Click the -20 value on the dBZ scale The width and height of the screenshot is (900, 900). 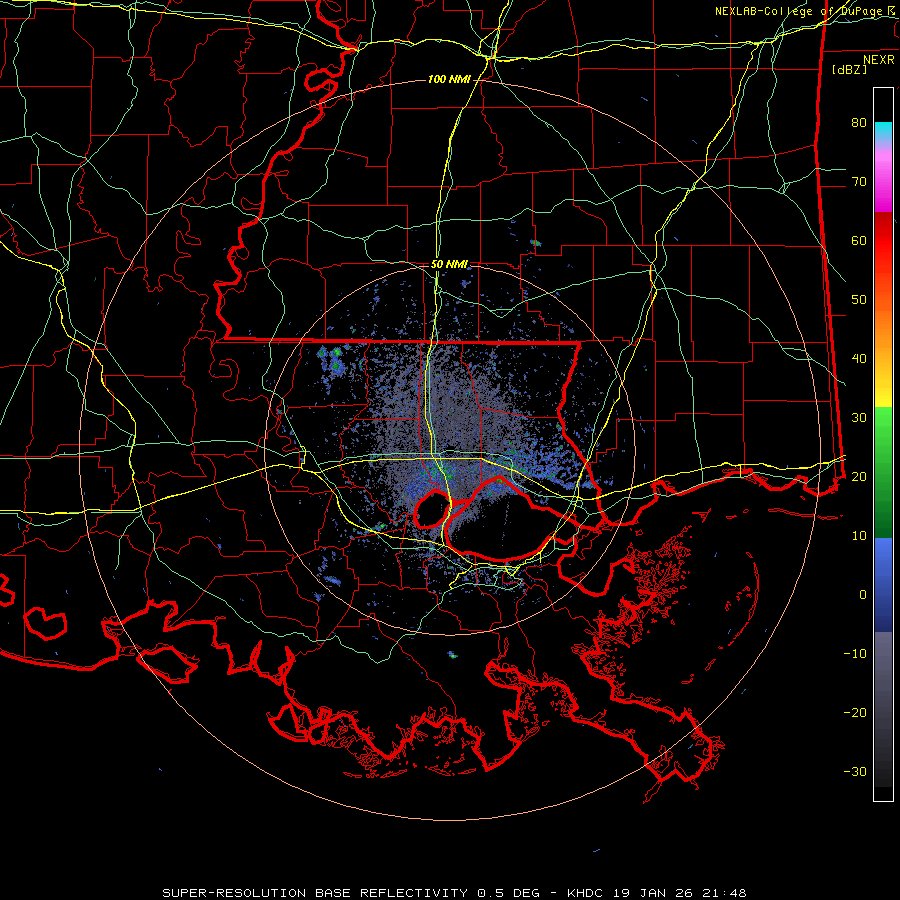coord(855,713)
